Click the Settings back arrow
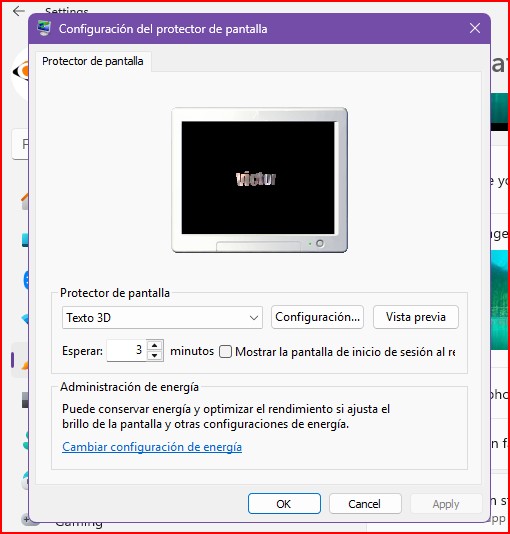Screen dimensions: 510x534 tap(18, 11)
